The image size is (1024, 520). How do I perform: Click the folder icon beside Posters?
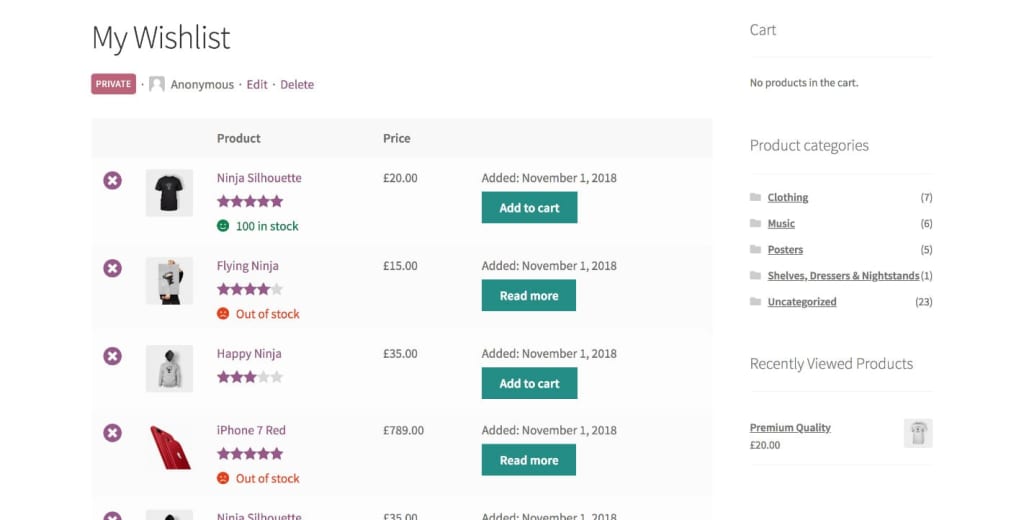pos(756,250)
